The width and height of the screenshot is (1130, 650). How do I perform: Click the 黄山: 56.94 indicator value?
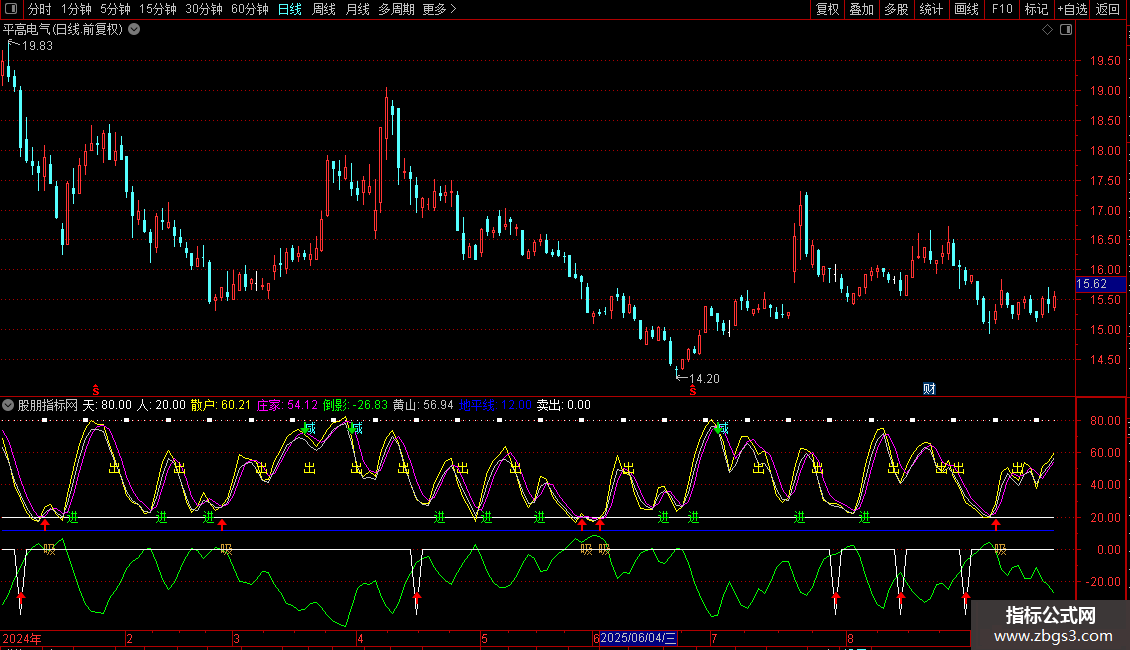[x=423, y=405]
